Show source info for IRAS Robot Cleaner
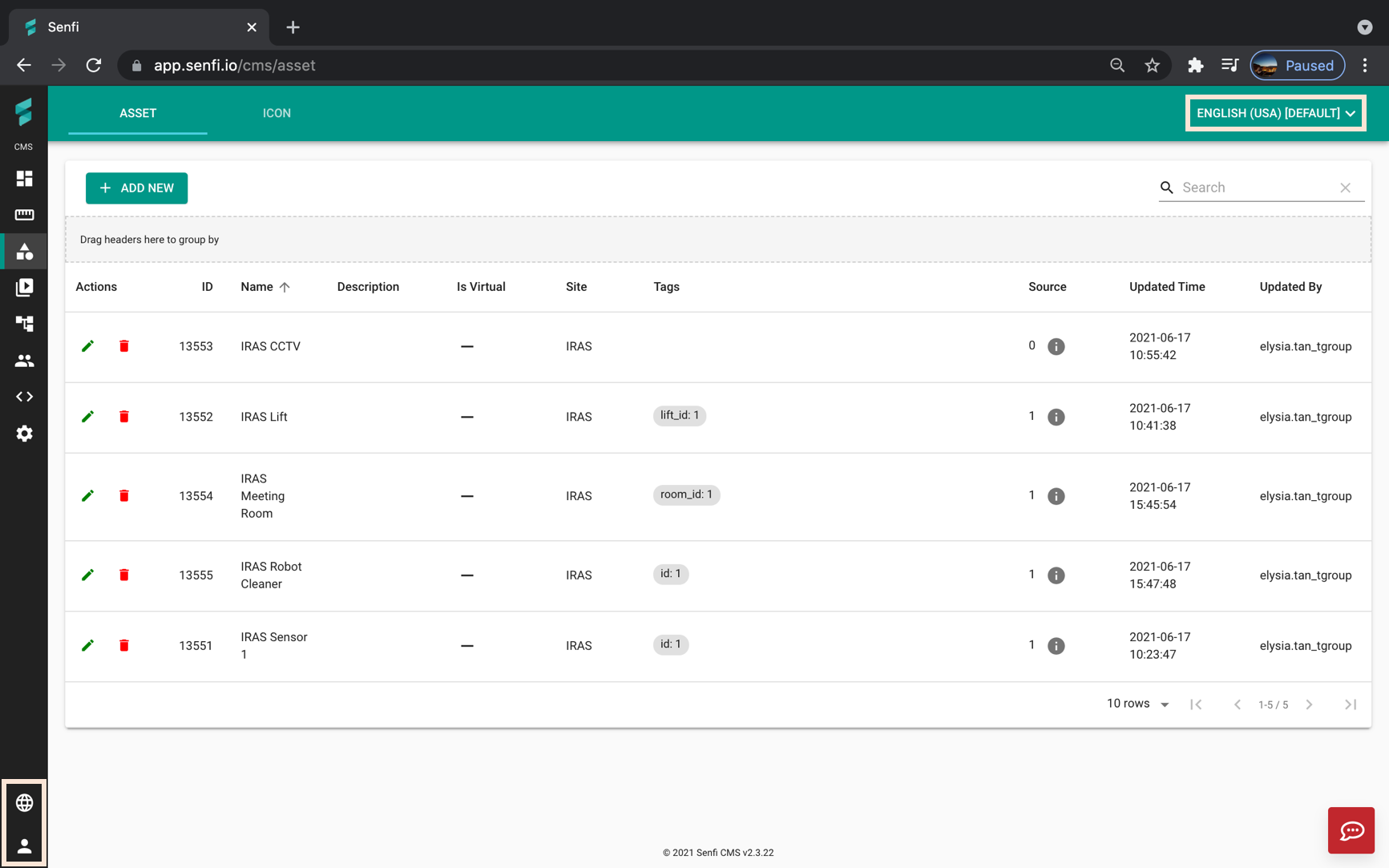Screen dimensions: 1389x868 pyautogui.click(x=1056, y=575)
